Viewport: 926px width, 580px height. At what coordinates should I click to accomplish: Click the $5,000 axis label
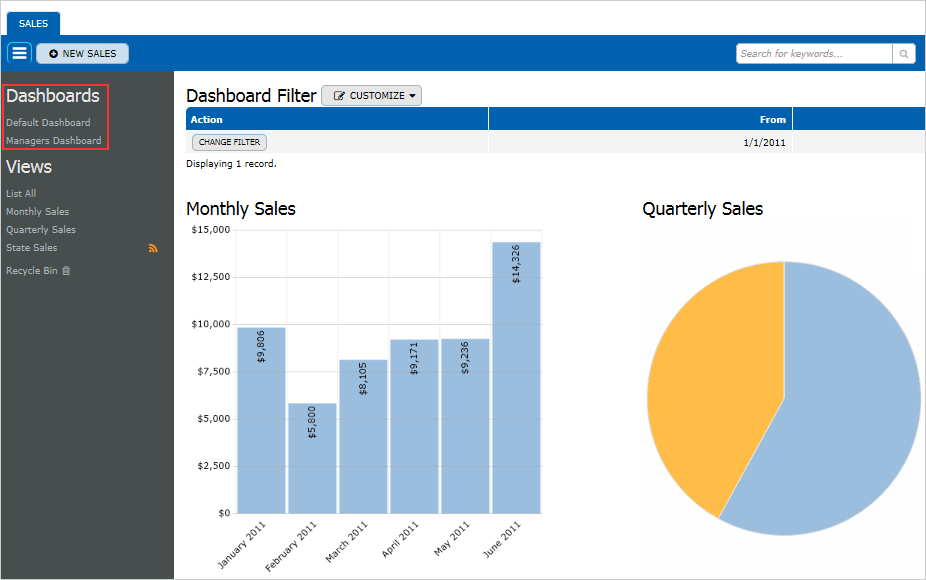(x=214, y=419)
